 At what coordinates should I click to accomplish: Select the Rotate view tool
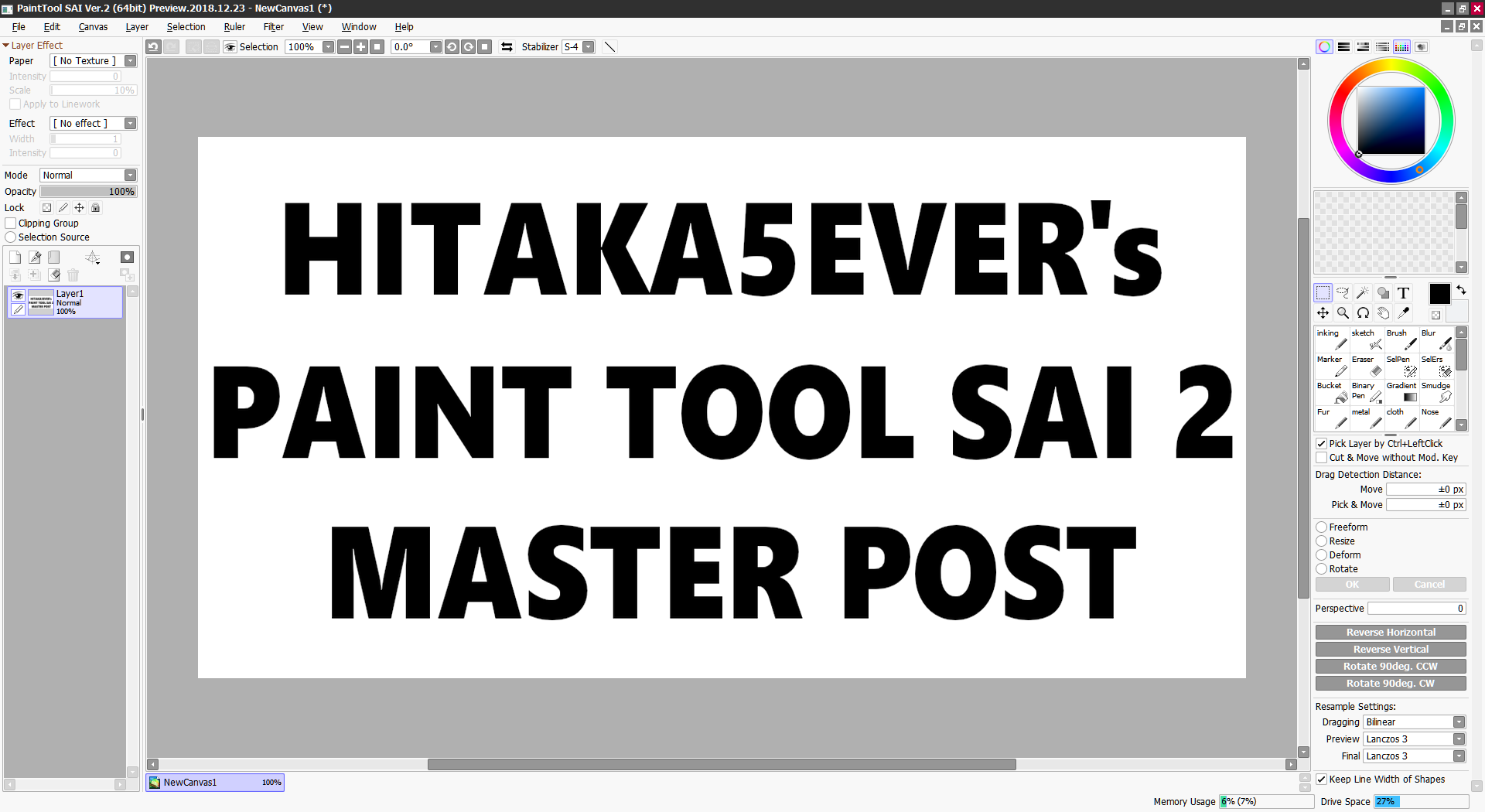(1363, 313)
